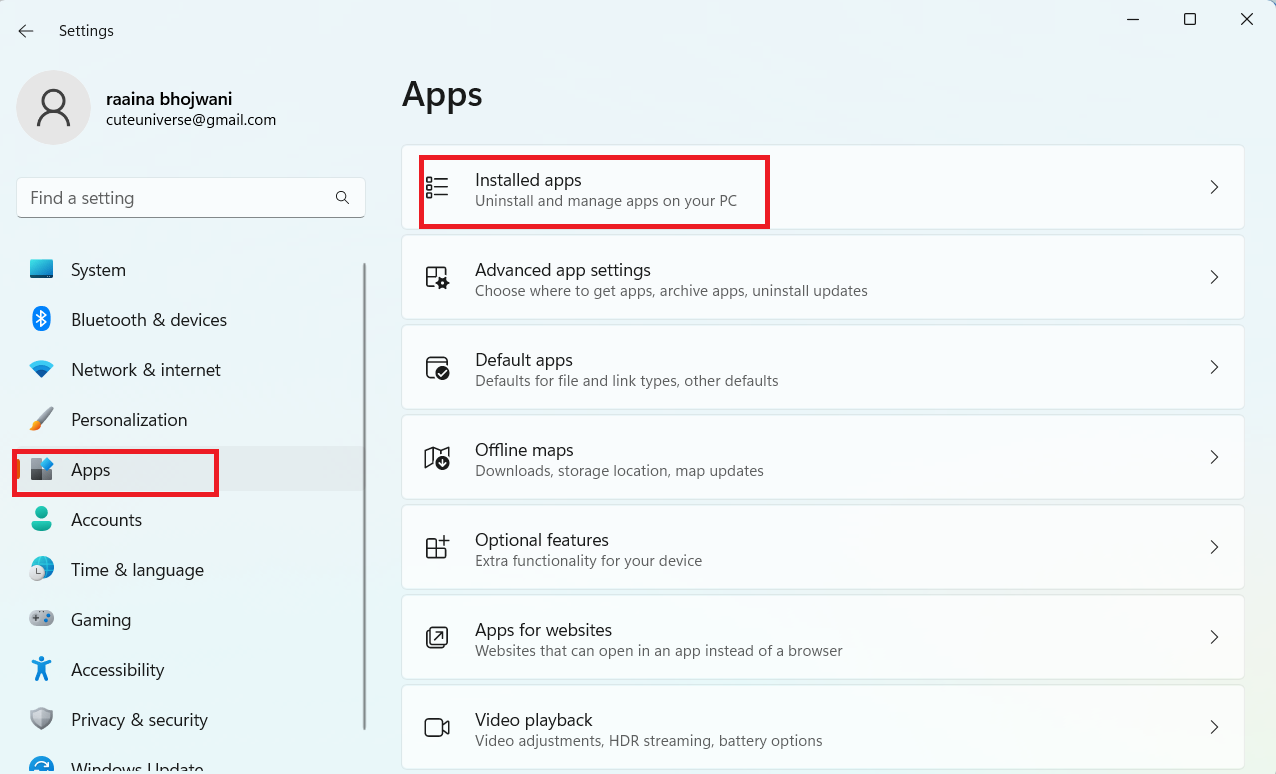Click the search magnifier icon
Image resolution: width=1276 pixels, height=774 pixels.
[x=342, y=198]
